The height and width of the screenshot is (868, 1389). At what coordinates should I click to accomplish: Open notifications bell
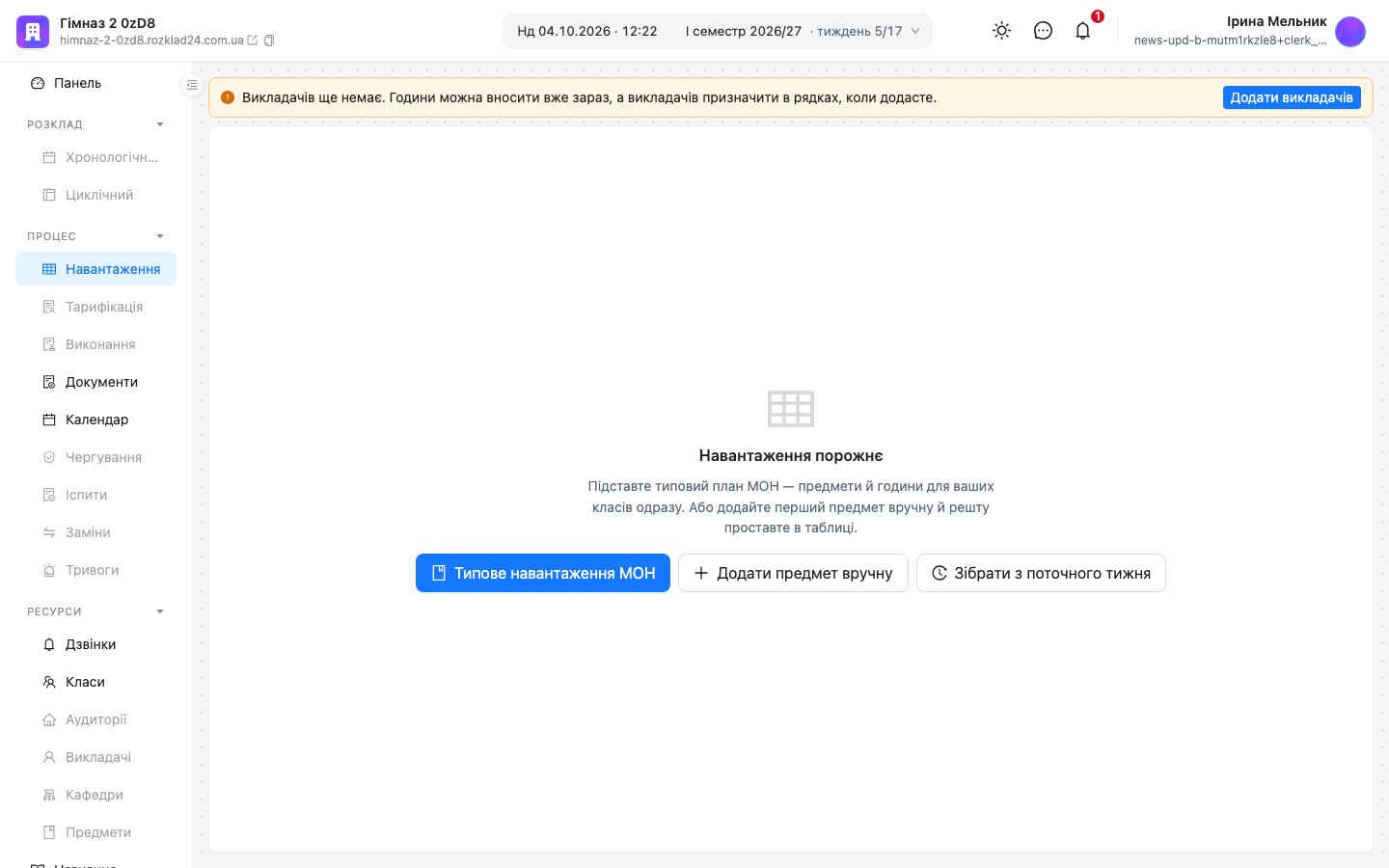pos(1083,31)
